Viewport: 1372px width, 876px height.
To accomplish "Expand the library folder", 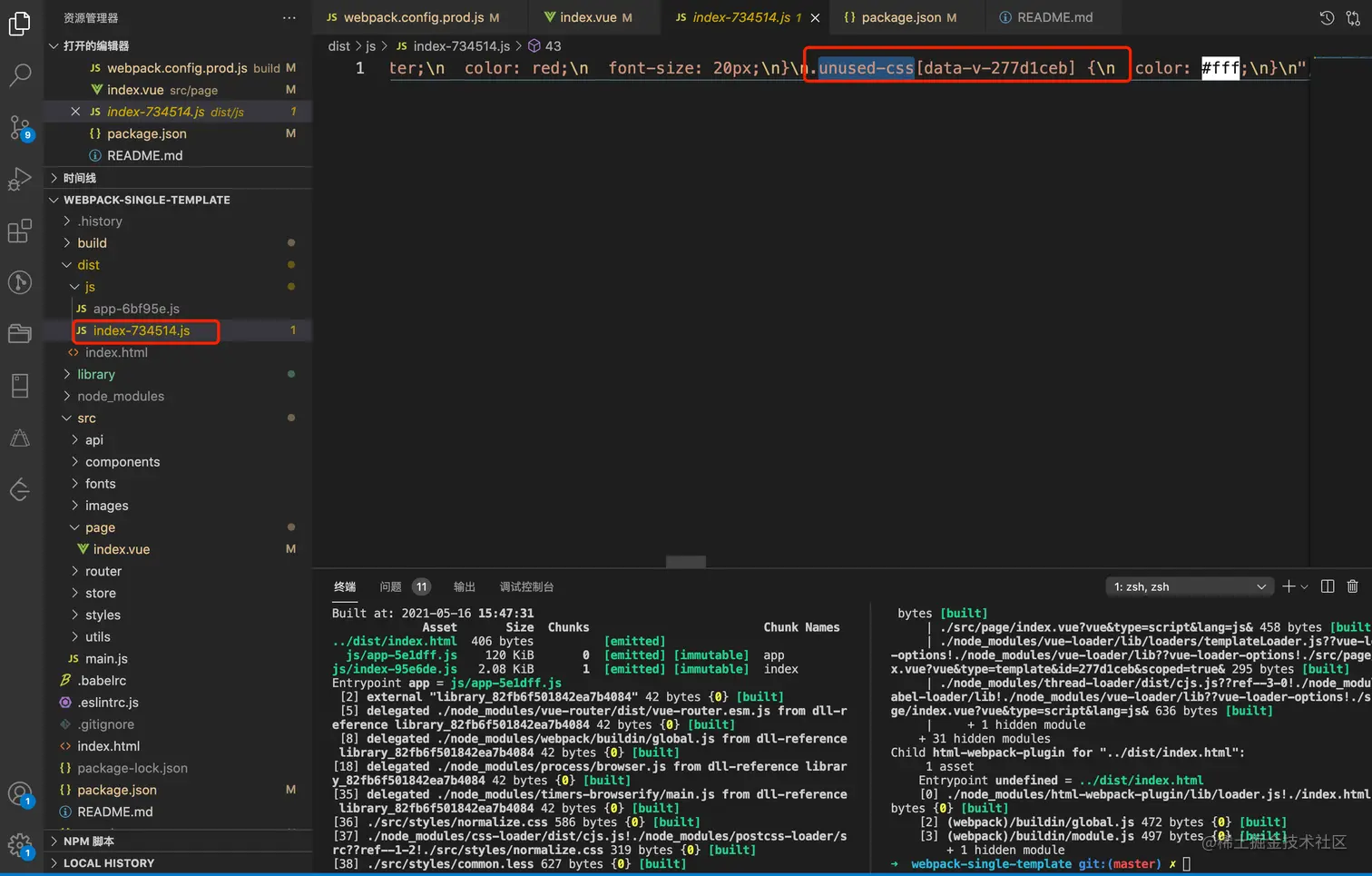I will pyautogui.click(x=179, y=374).
